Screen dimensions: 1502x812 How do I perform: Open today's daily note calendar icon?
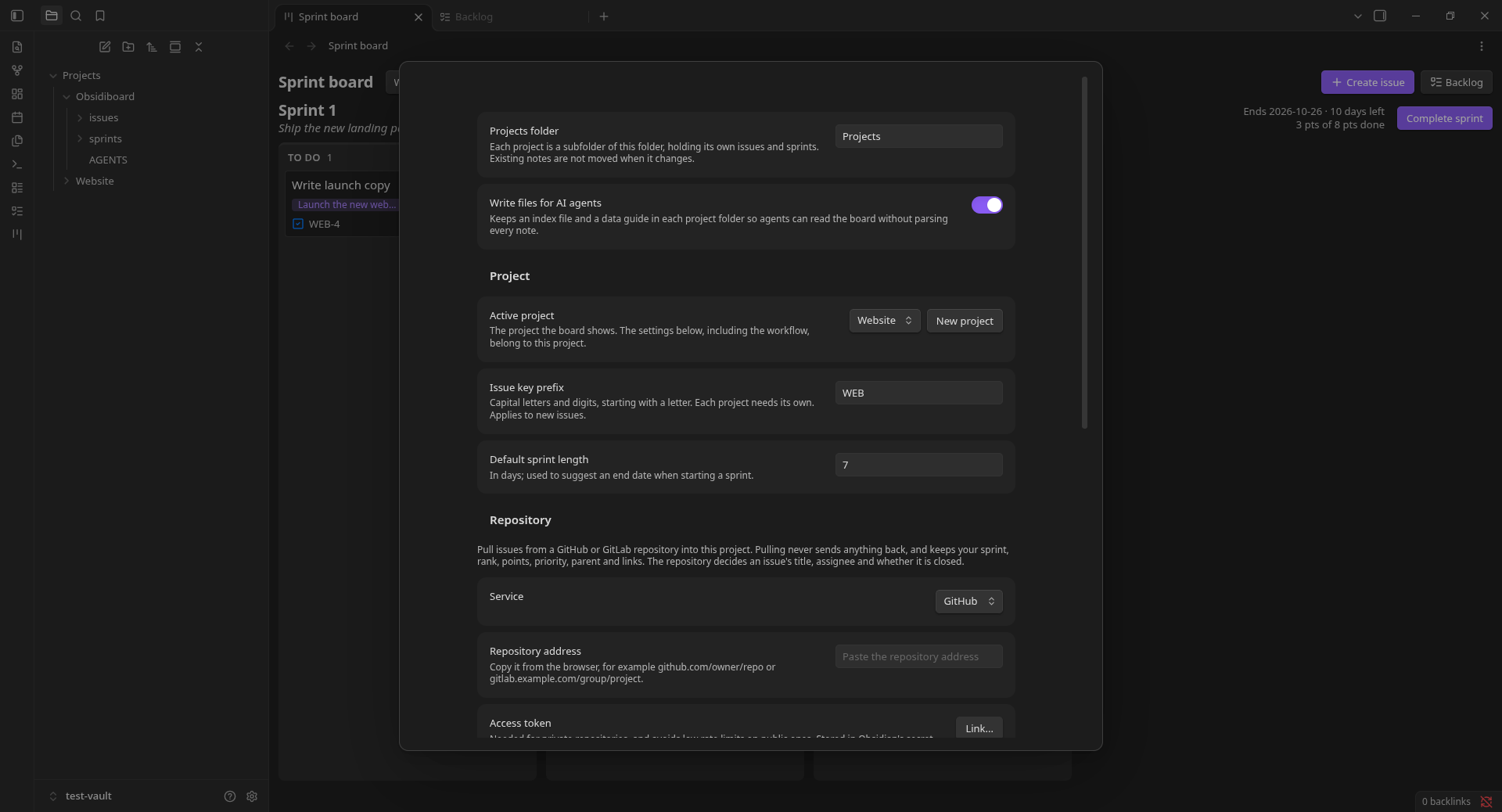tap(17, 117)
